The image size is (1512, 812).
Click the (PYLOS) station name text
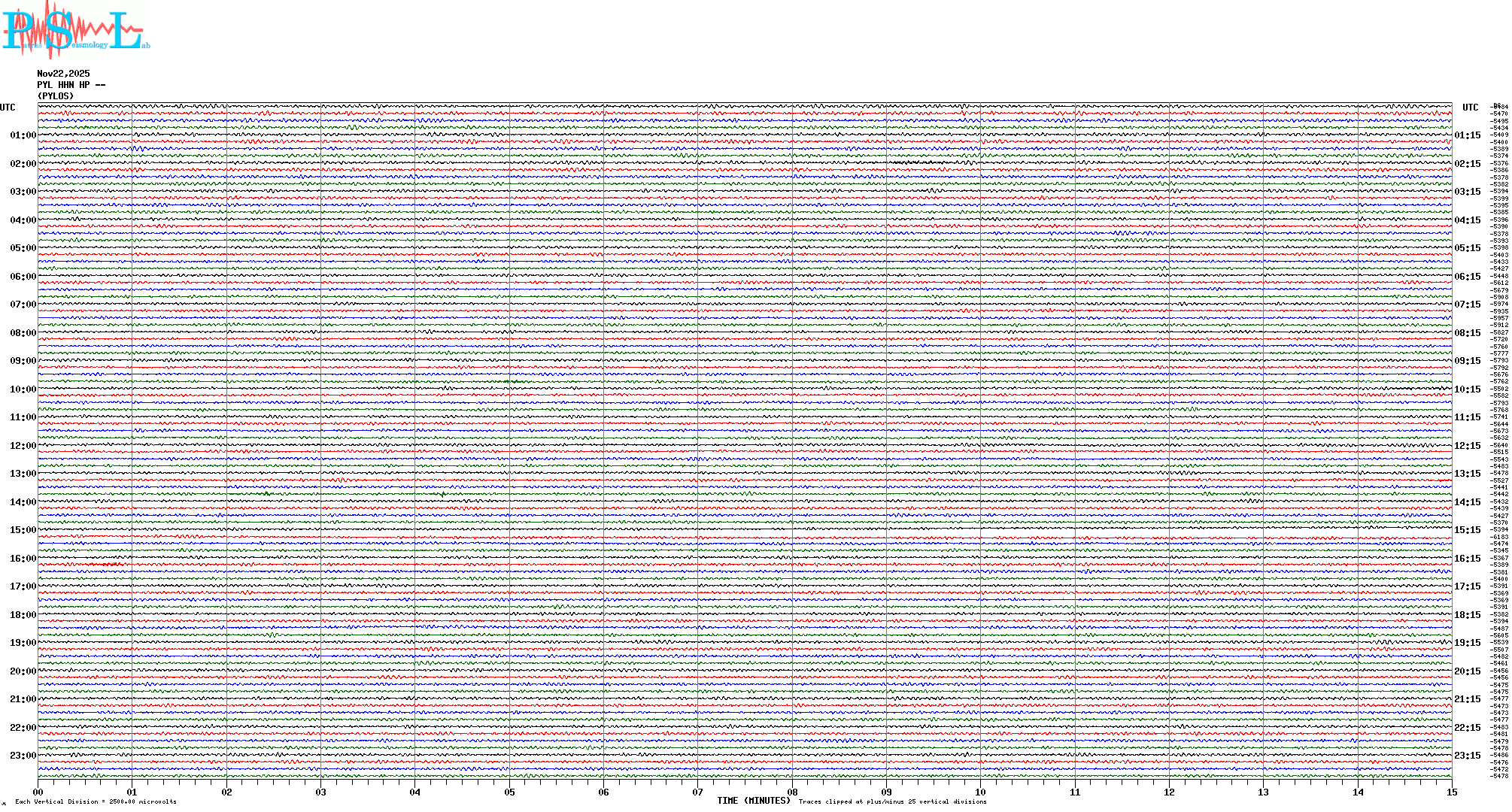[x=56, y=96]
